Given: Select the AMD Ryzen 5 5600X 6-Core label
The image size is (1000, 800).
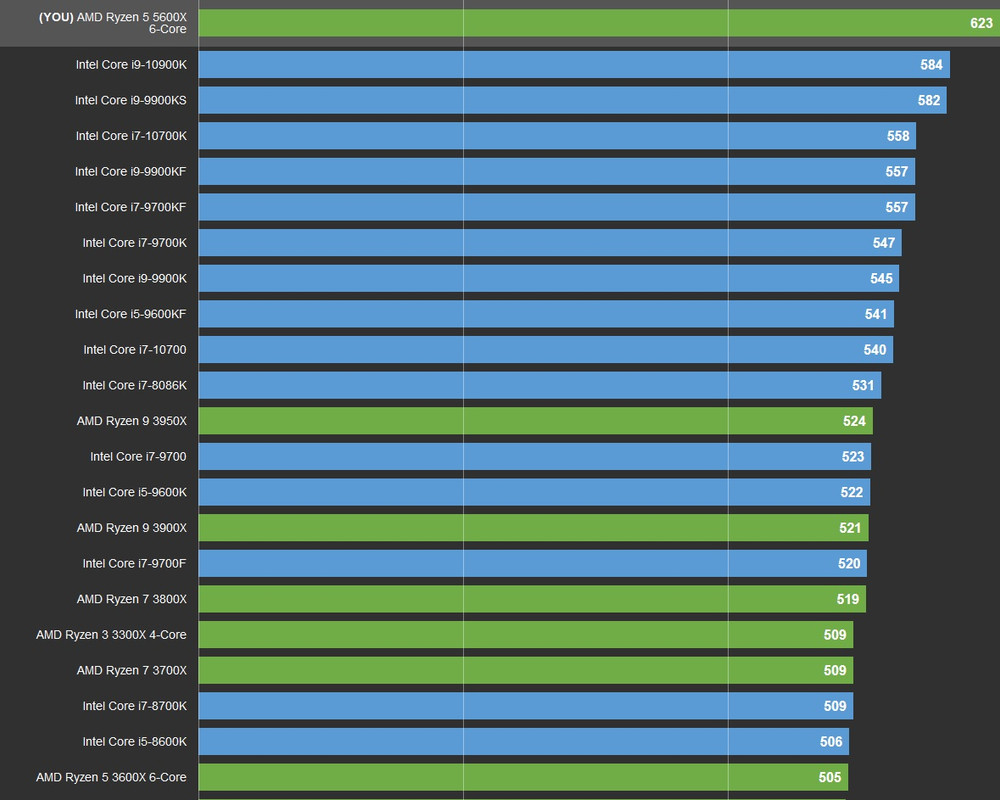Looking at the screenshot, I should (x=113, y=23).
